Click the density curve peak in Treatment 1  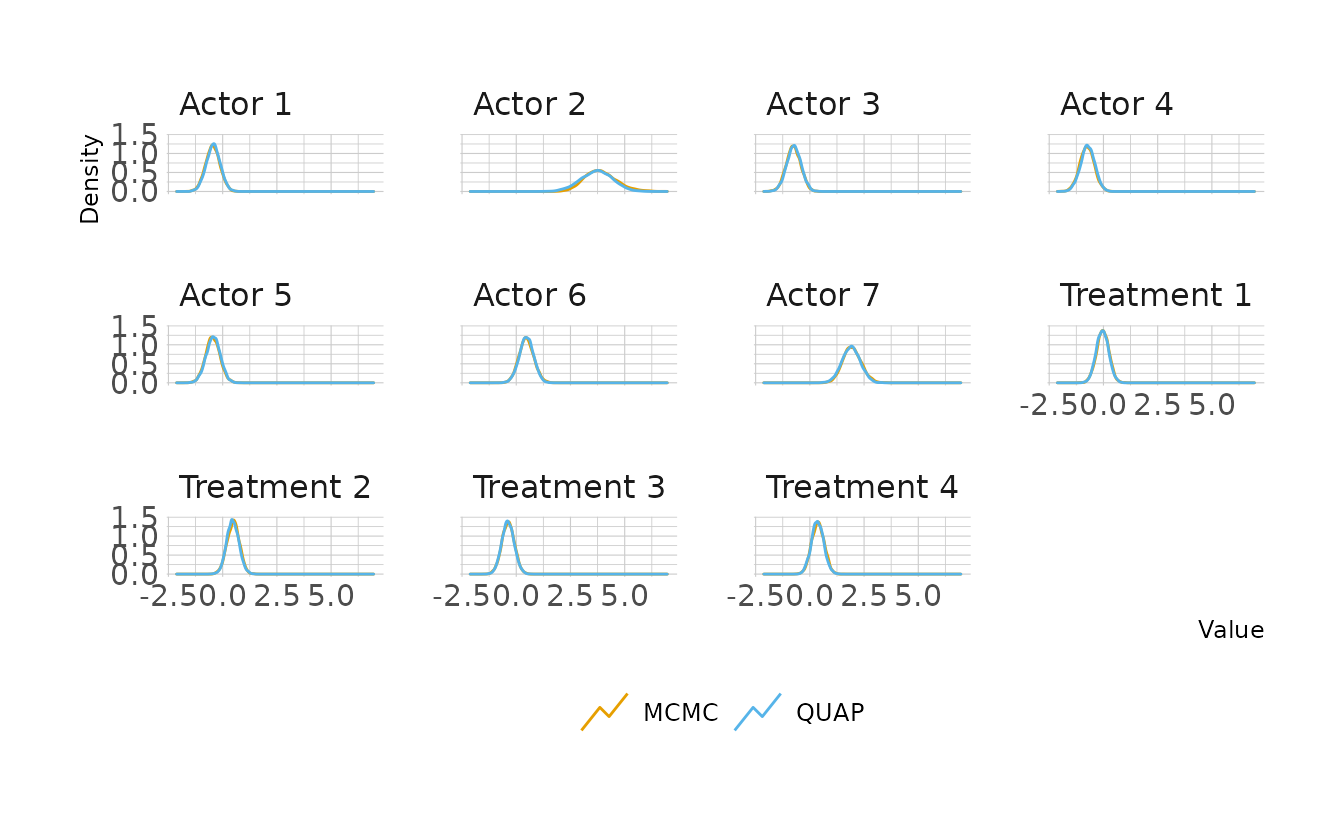coord(1103,330)
